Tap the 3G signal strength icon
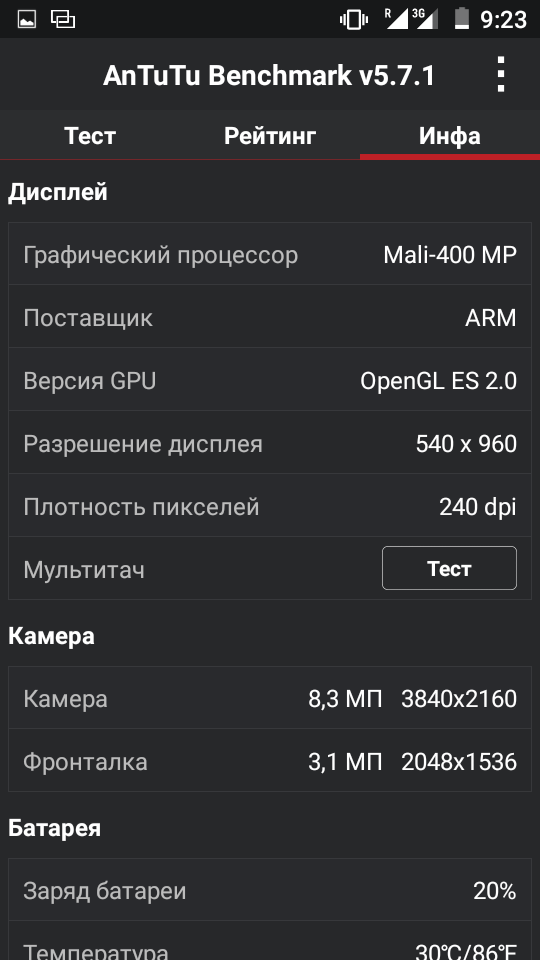Screen dimensions: 540x960 [426, 19]
